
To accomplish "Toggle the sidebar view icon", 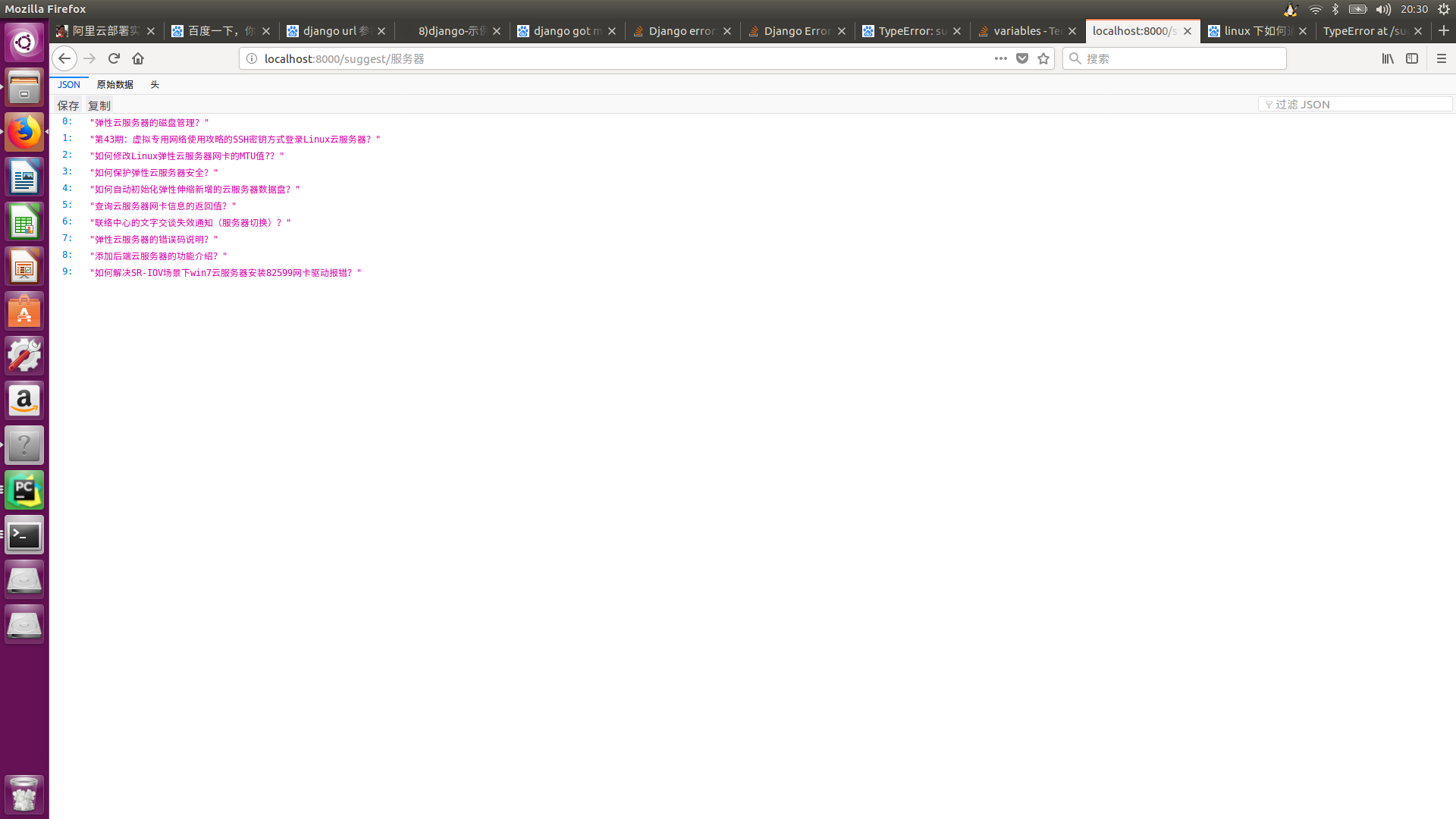I will pyautogui.click(x=1412, y=58).
